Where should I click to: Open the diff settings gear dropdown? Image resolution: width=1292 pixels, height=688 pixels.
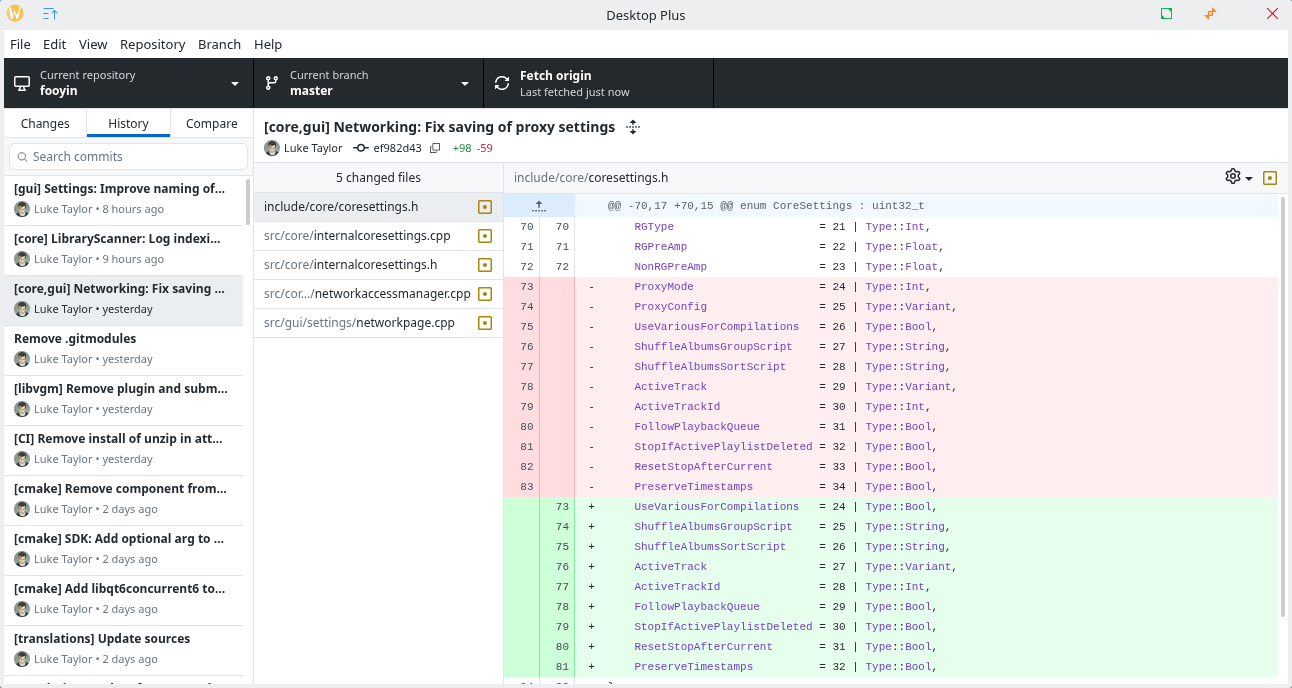coord(1238,177)
